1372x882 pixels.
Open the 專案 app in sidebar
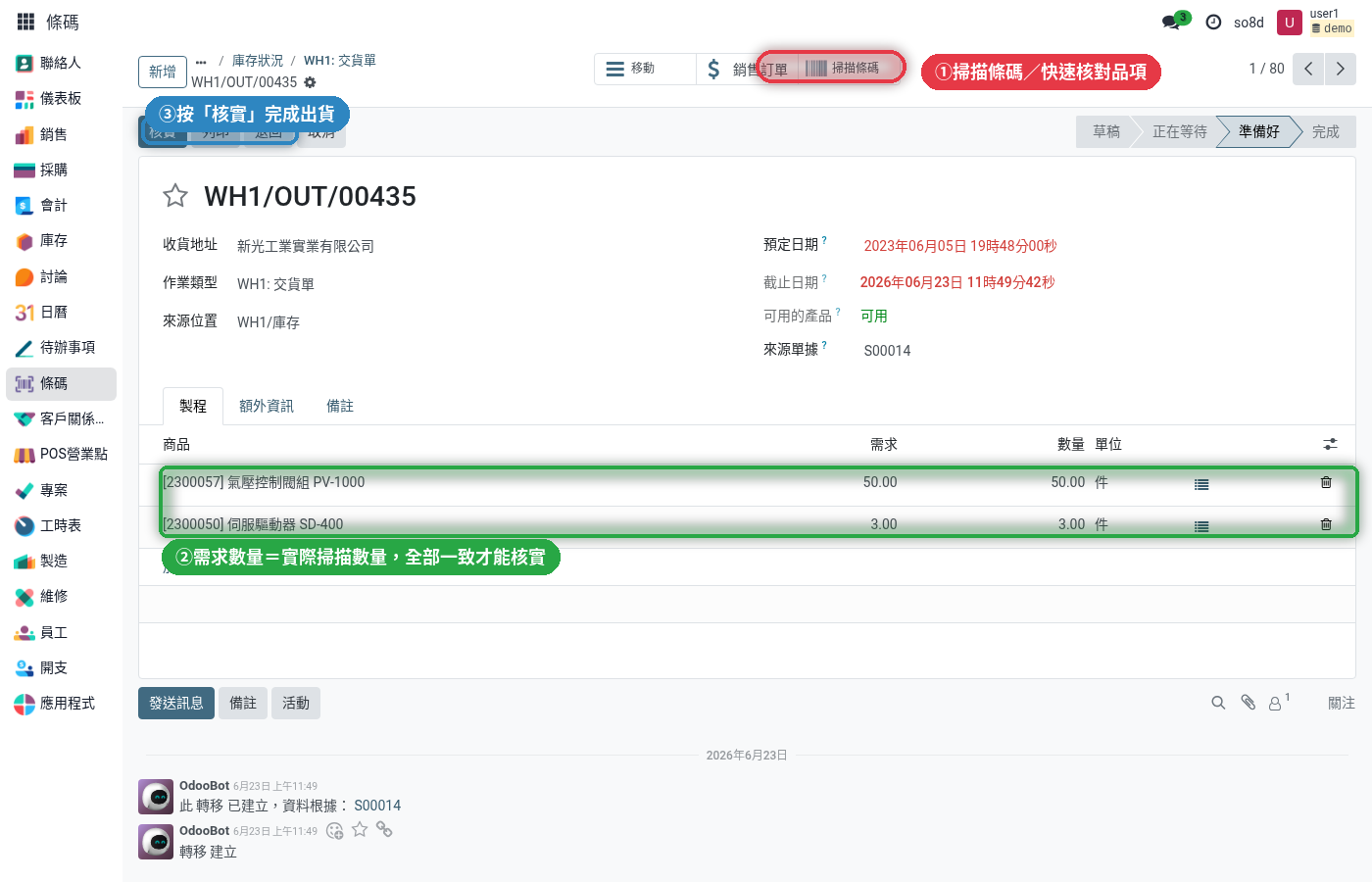coord(61,490)
